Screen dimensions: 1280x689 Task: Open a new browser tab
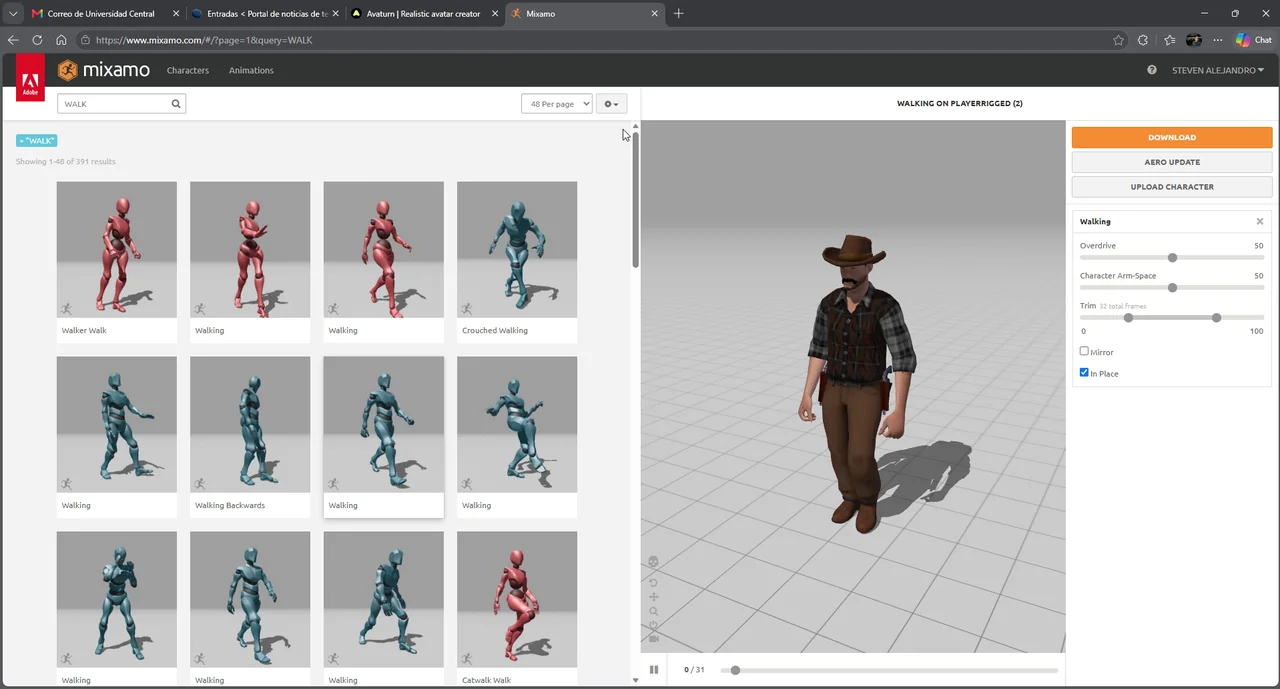coord(678,13)
